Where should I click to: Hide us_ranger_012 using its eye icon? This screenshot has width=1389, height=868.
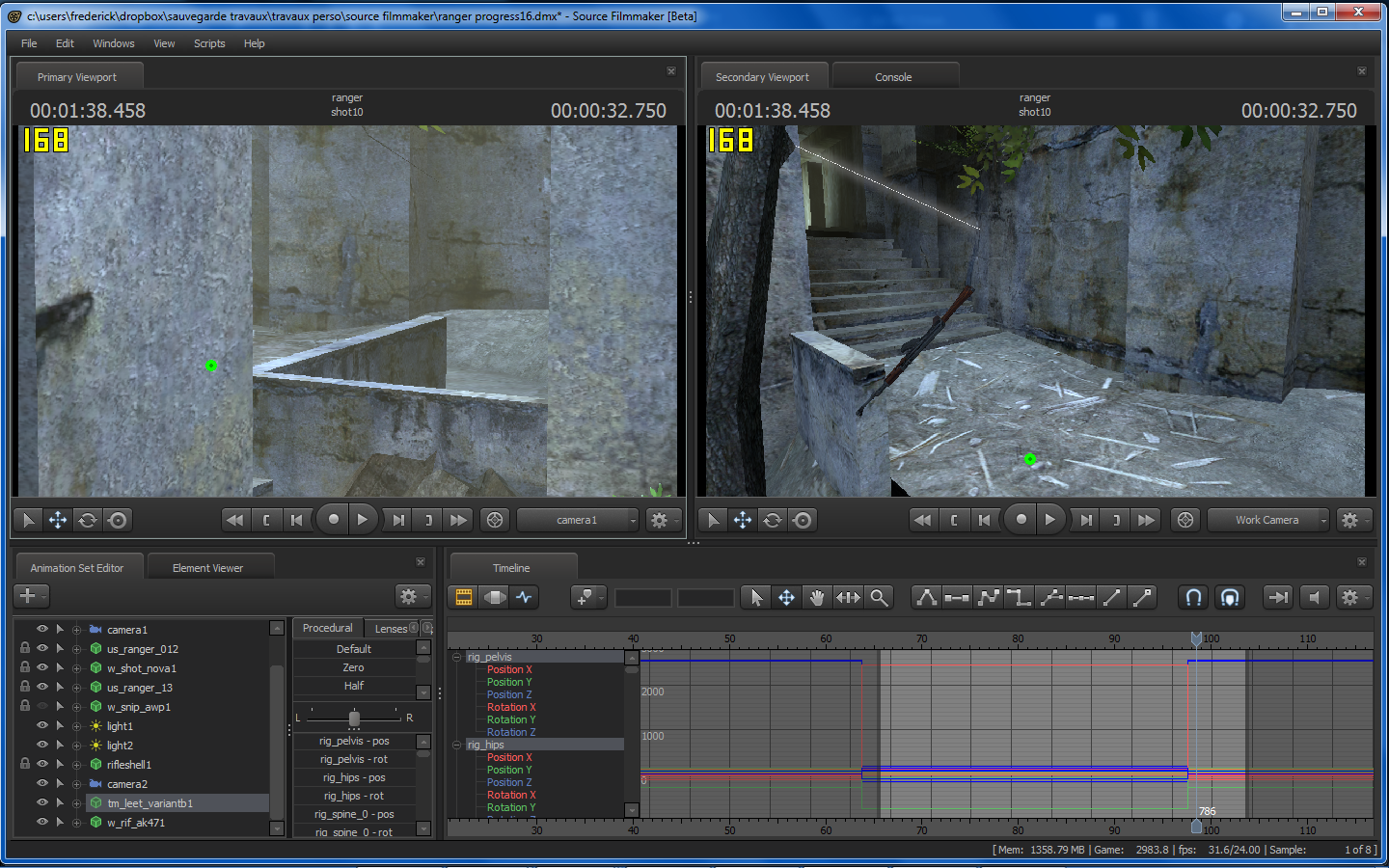click(x=42, y=648)
